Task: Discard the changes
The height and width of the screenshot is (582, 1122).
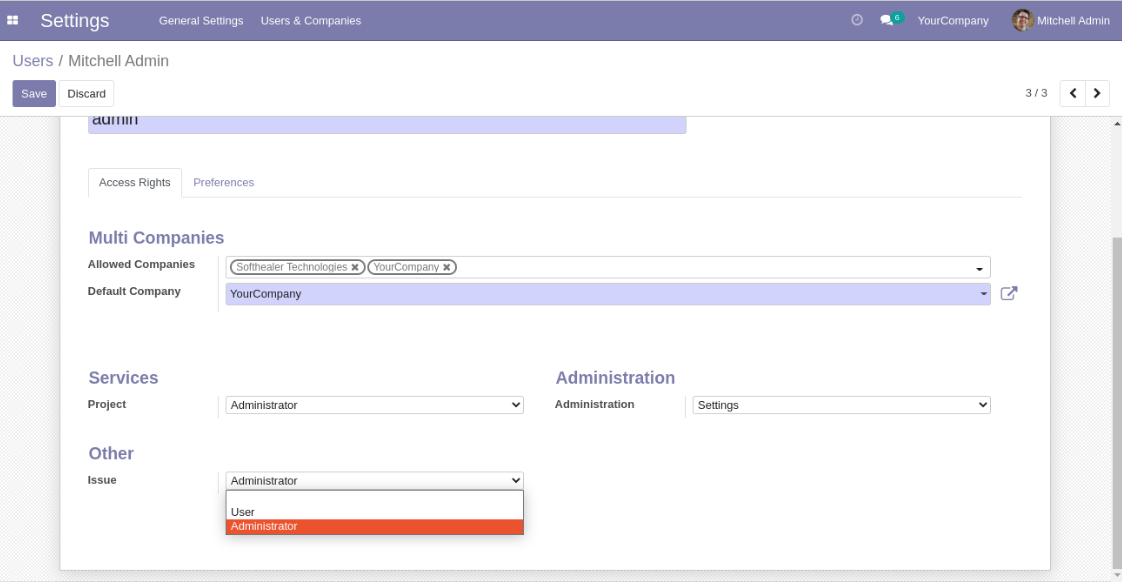Action: click(x=87, y=94)
